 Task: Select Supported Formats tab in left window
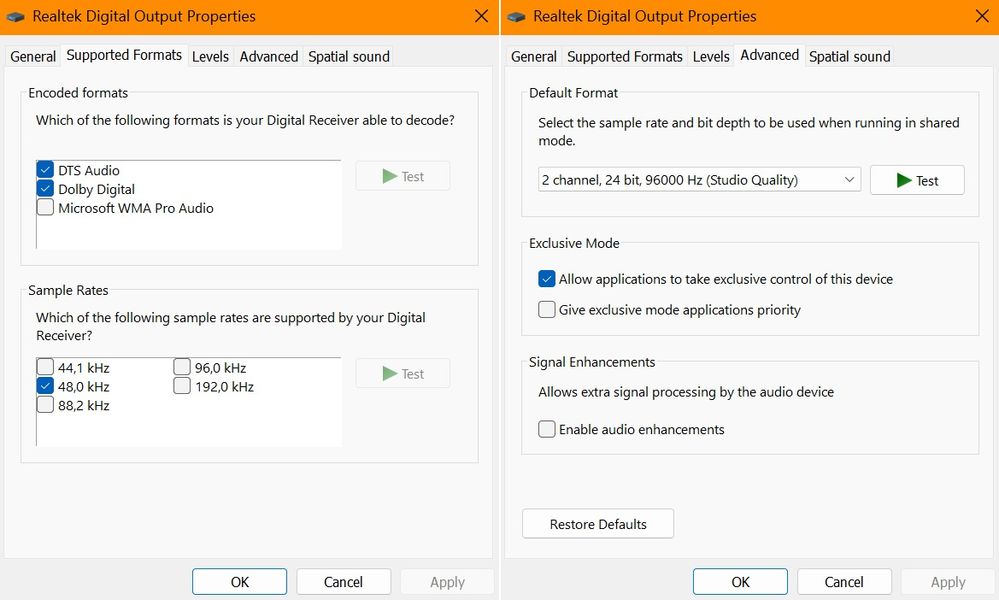(x=124, y=55)
